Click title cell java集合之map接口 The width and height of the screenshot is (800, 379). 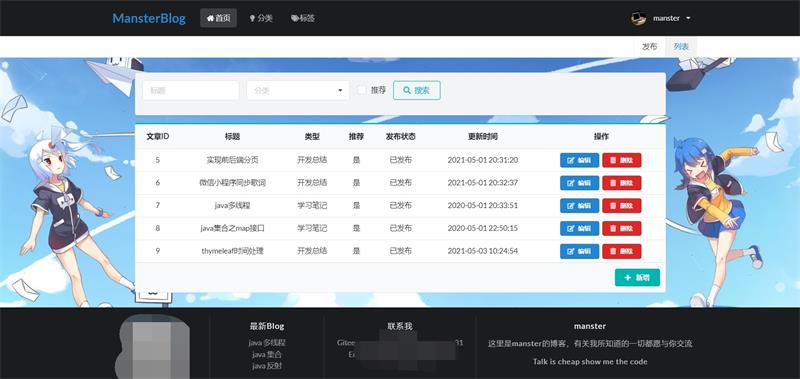232,228
